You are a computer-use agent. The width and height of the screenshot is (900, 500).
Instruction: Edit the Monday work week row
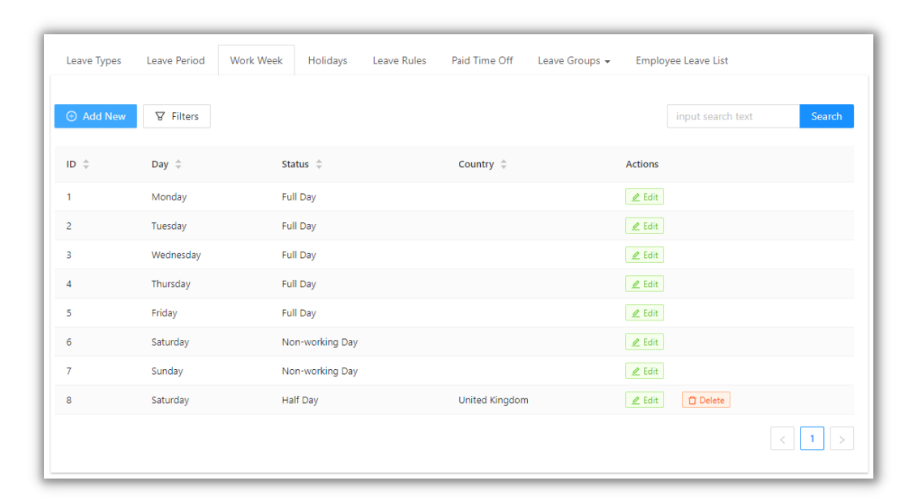tap(644, 198)
